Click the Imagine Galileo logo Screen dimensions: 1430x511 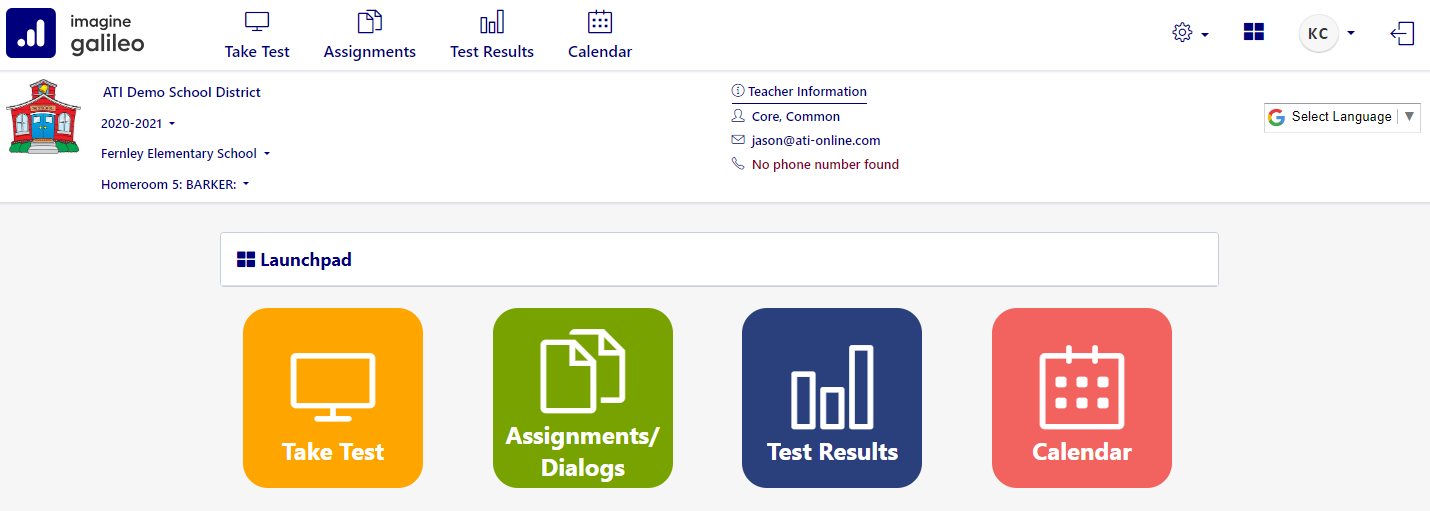tap(76, 33)
